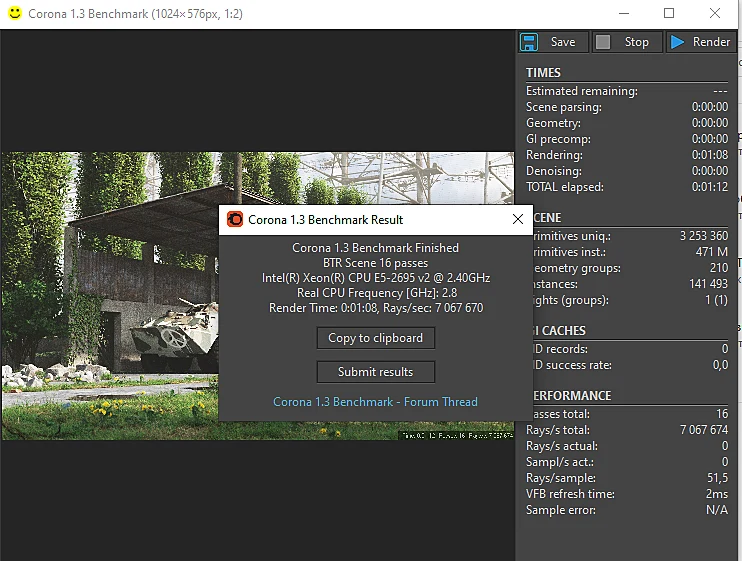Click the PERFORMANCE section heading
This screenshot has height=561, width=742.
pos(572,396)
